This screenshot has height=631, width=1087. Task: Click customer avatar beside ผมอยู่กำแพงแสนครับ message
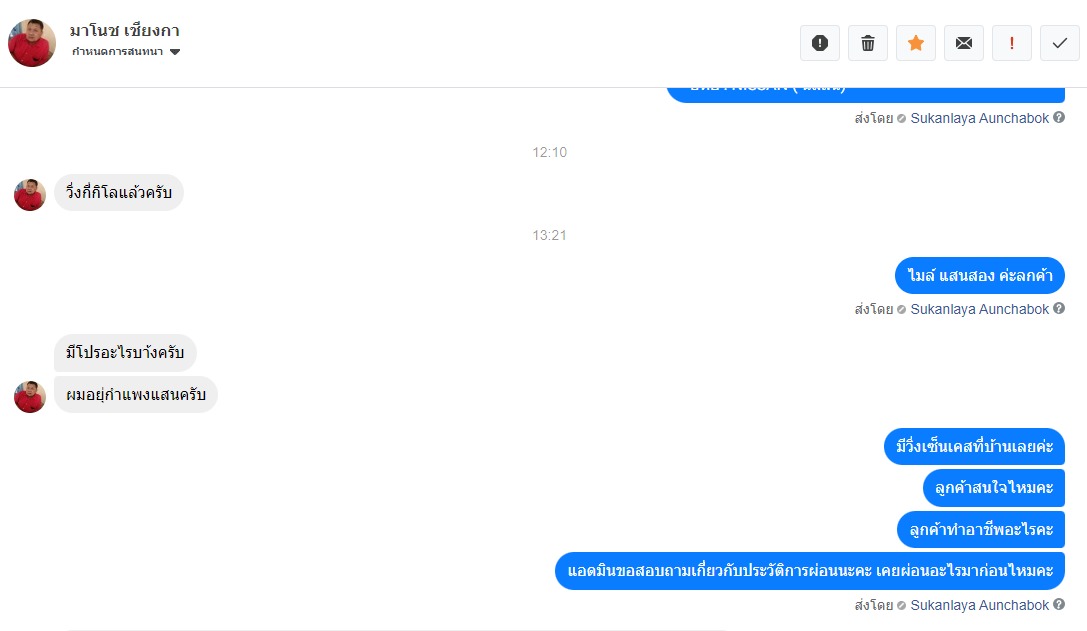pyautogui.click(x=30, y=397)
